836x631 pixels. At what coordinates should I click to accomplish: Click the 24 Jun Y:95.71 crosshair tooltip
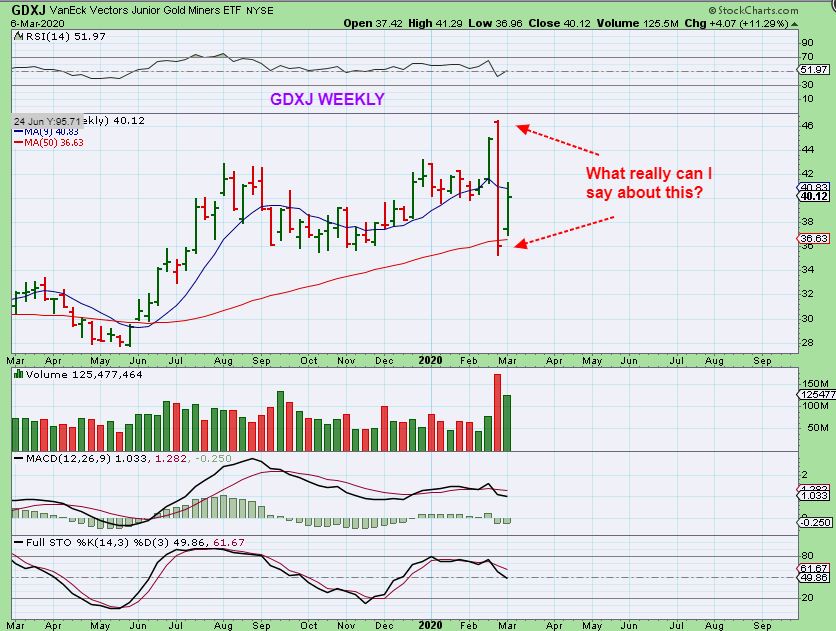[47, 122]
